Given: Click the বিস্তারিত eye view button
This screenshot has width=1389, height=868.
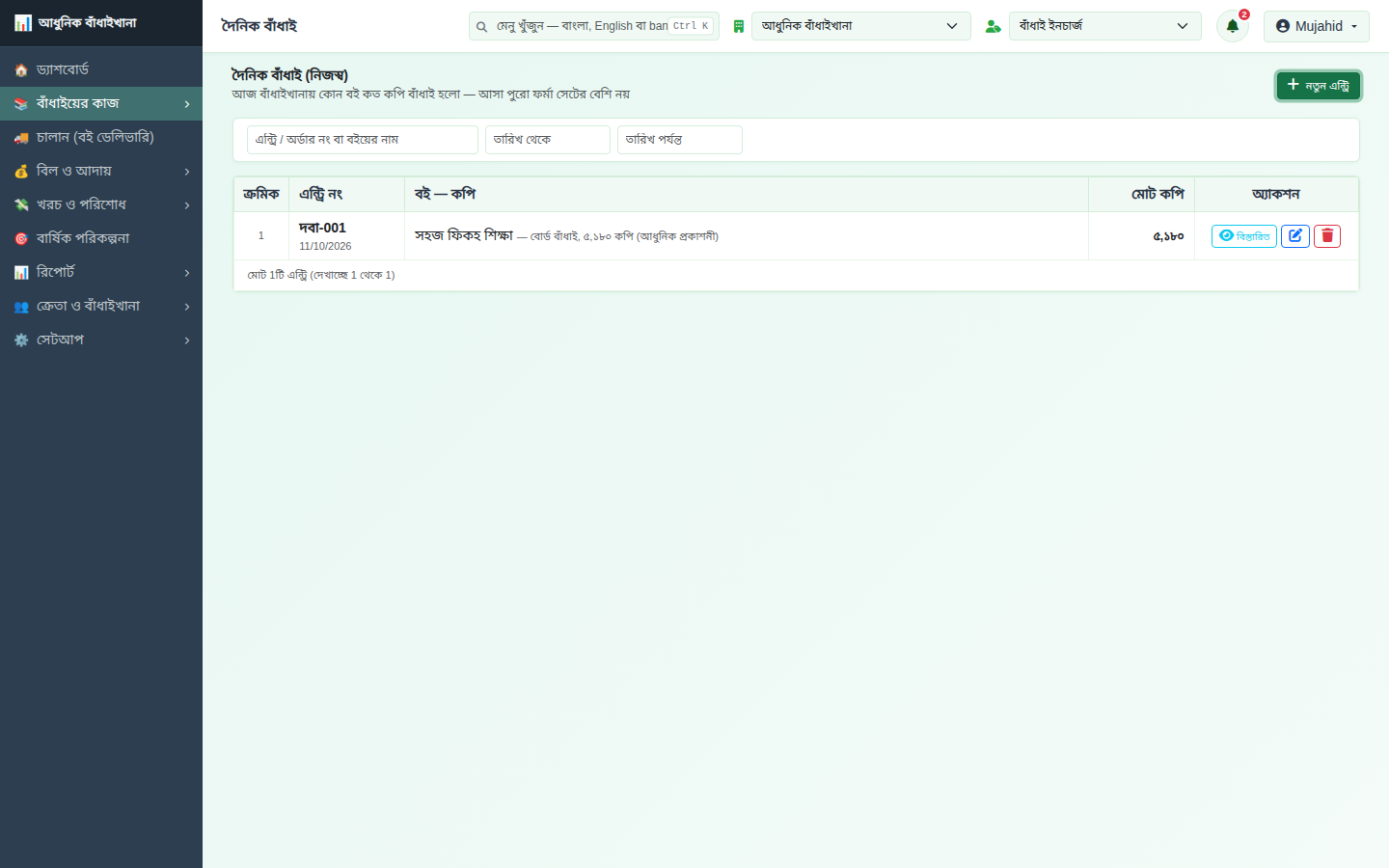Looking at the screenshot, I should point(1243,235).
